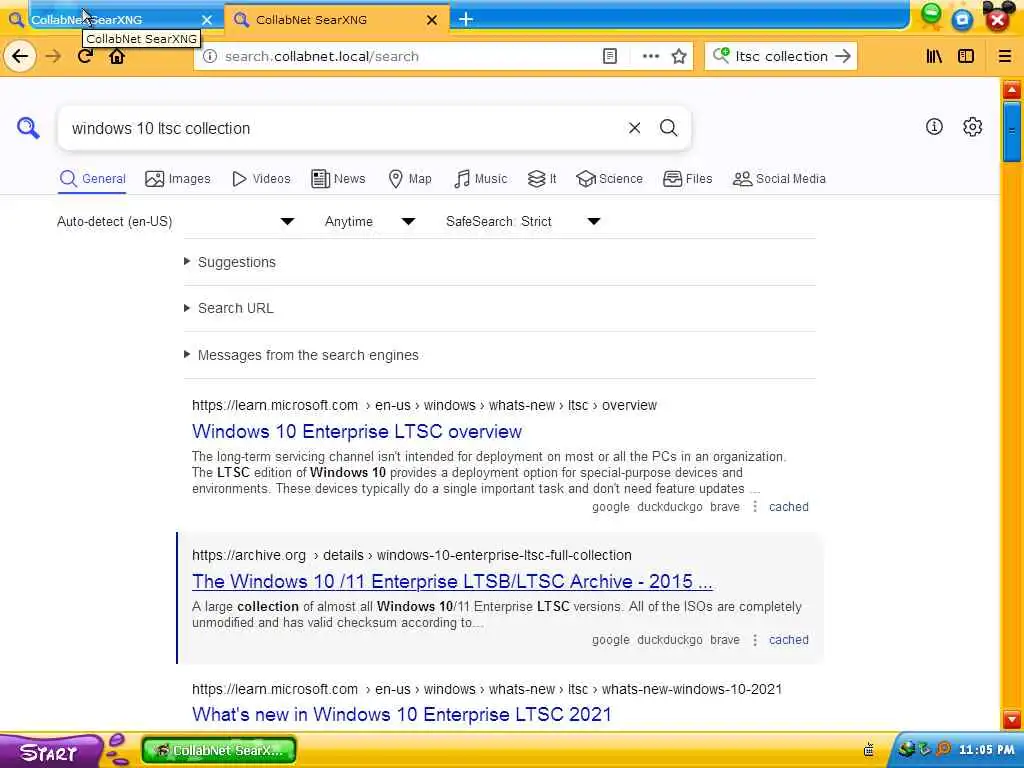Click the taskbar clock 11:05 PM
This screenshot has width=1024, height=768.
(986, 750)
